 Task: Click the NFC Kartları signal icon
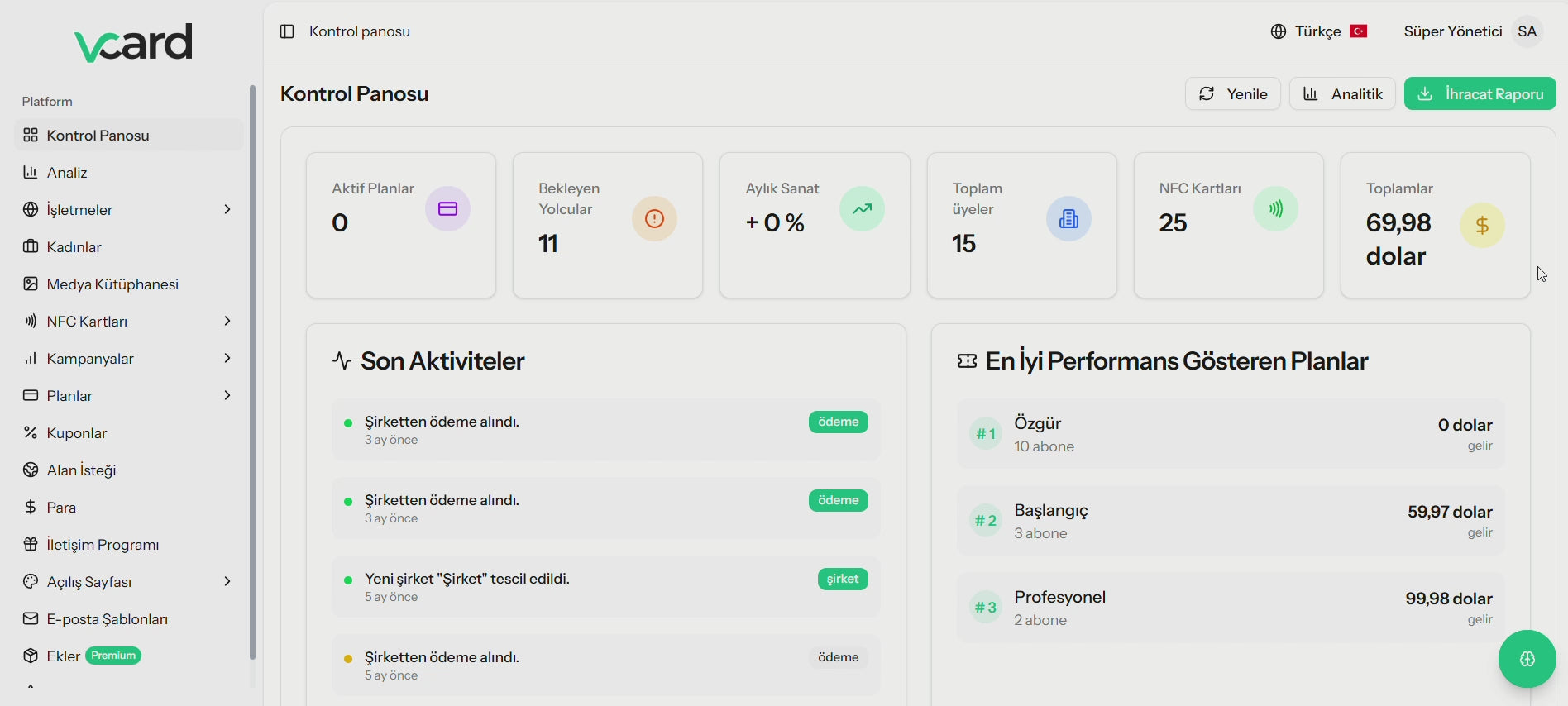pyautogui.click(x=1275, y=209)
